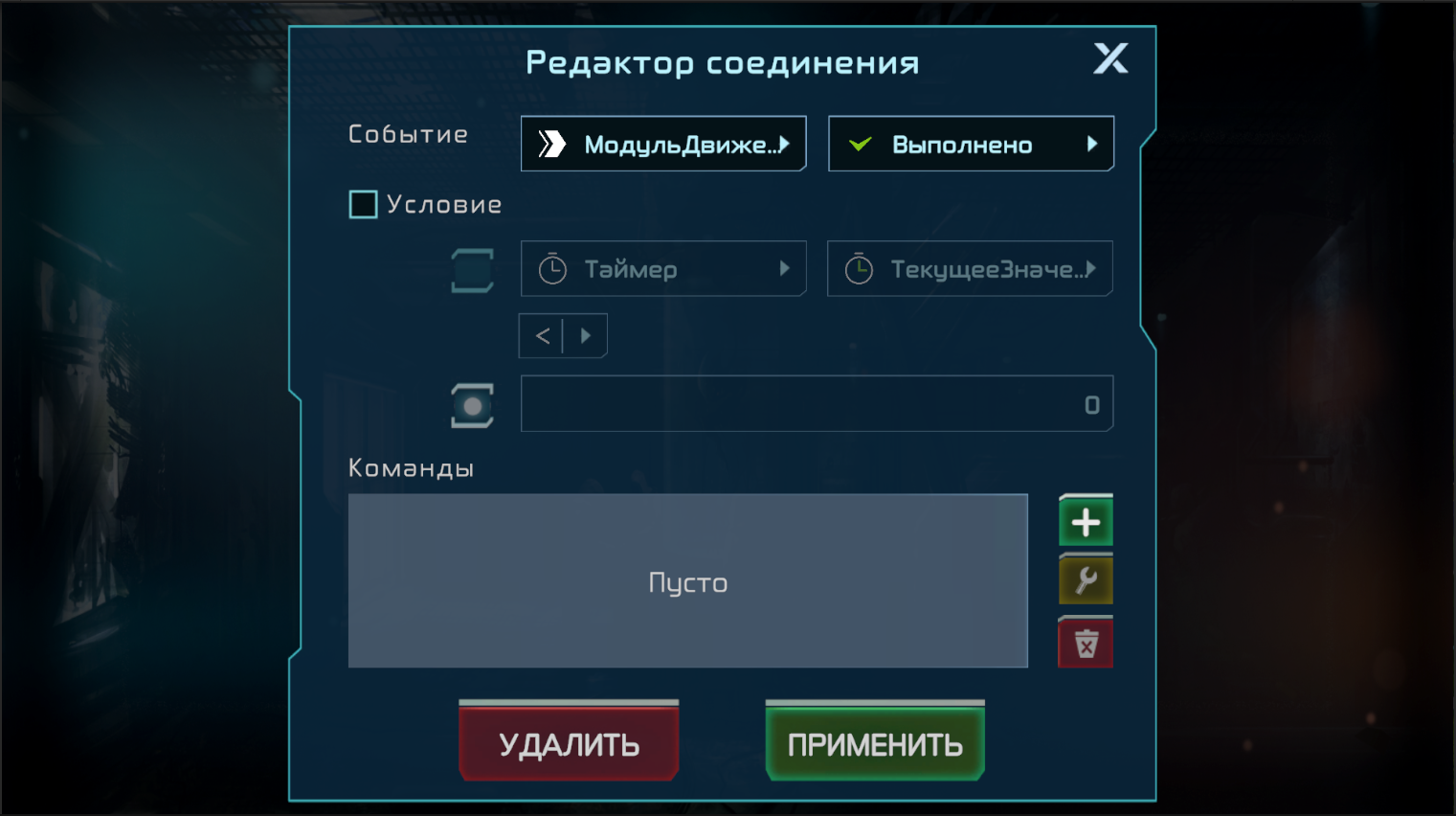Click clock icon in ТекущееЗначе field
This screenshot has height=816, width=1456.
(x=859, y=269)
